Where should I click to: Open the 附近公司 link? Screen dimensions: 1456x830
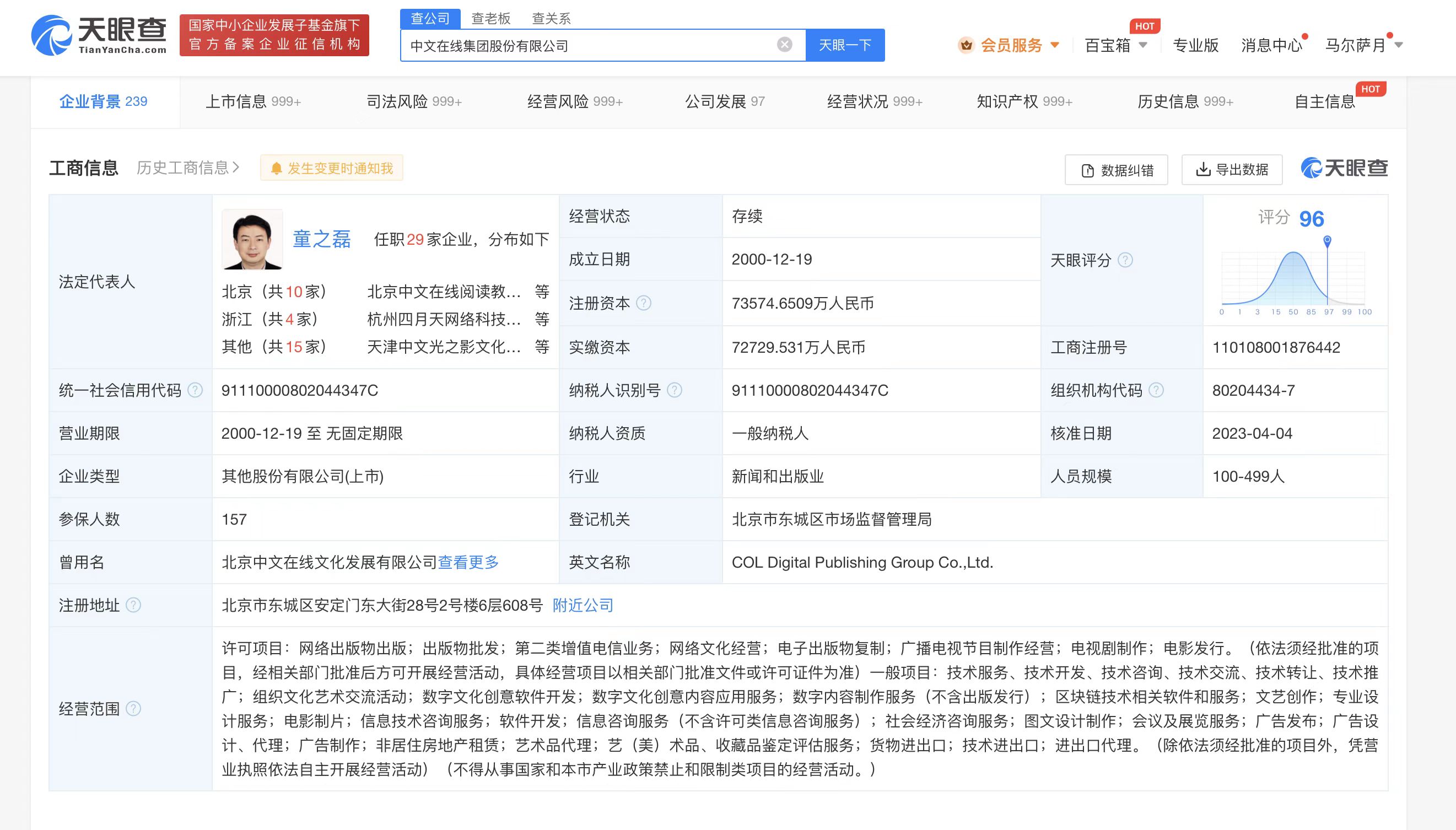(x=583, y=605)
